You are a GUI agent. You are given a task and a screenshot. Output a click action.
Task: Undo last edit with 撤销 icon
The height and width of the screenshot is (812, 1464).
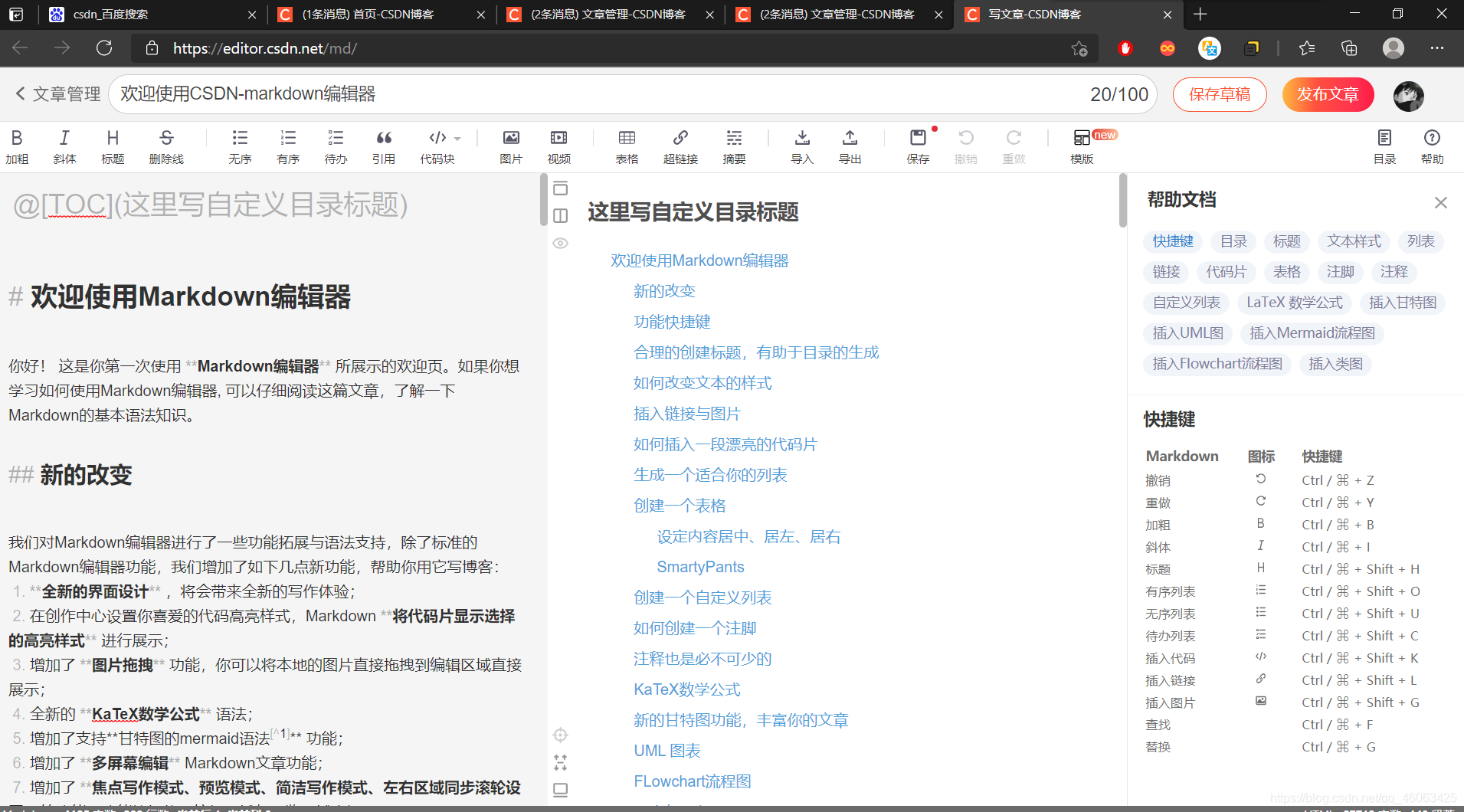point(966,146)
